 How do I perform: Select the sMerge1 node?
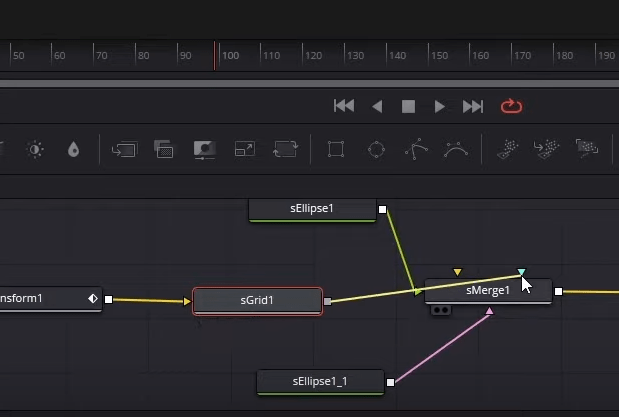[x=488, y=291]
